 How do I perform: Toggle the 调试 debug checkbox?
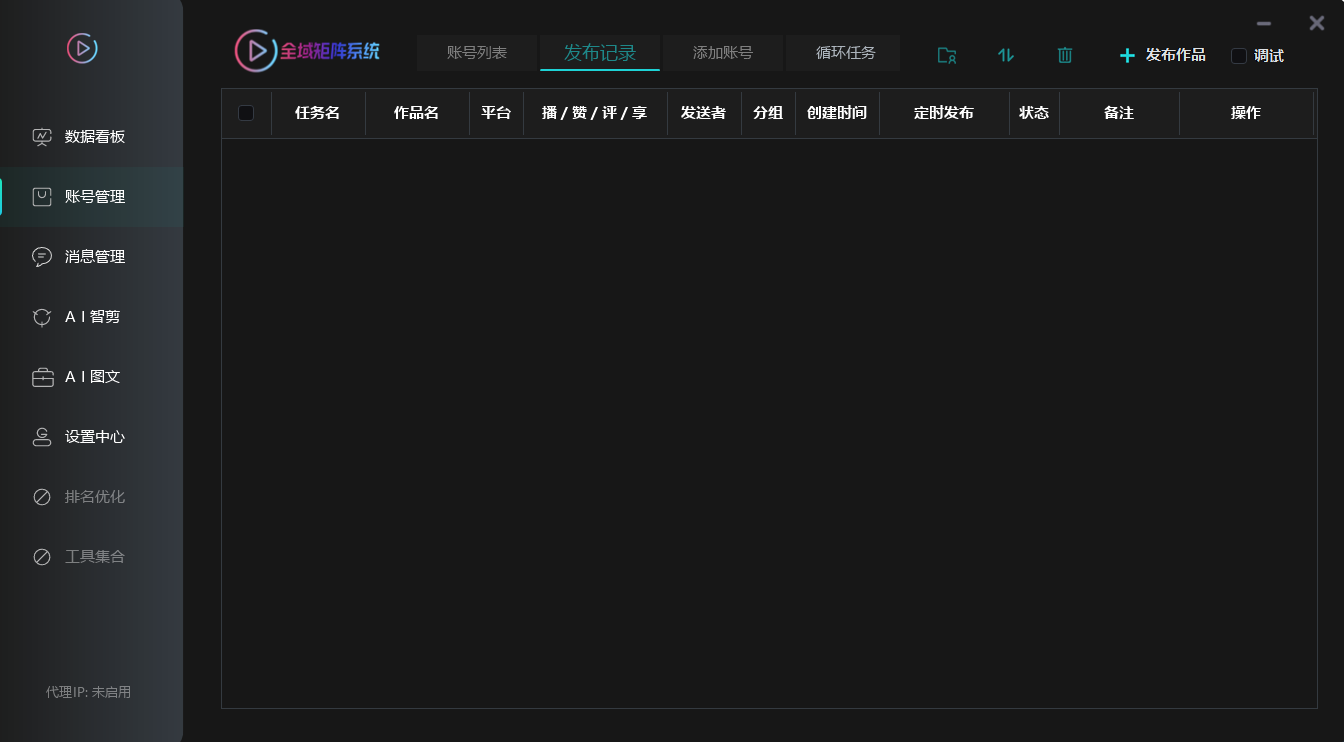1239,56
